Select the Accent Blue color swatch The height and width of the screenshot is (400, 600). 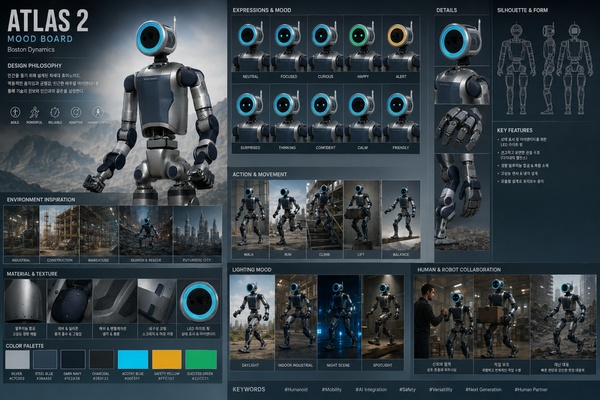pyautogui.click(x=133, y=359)
